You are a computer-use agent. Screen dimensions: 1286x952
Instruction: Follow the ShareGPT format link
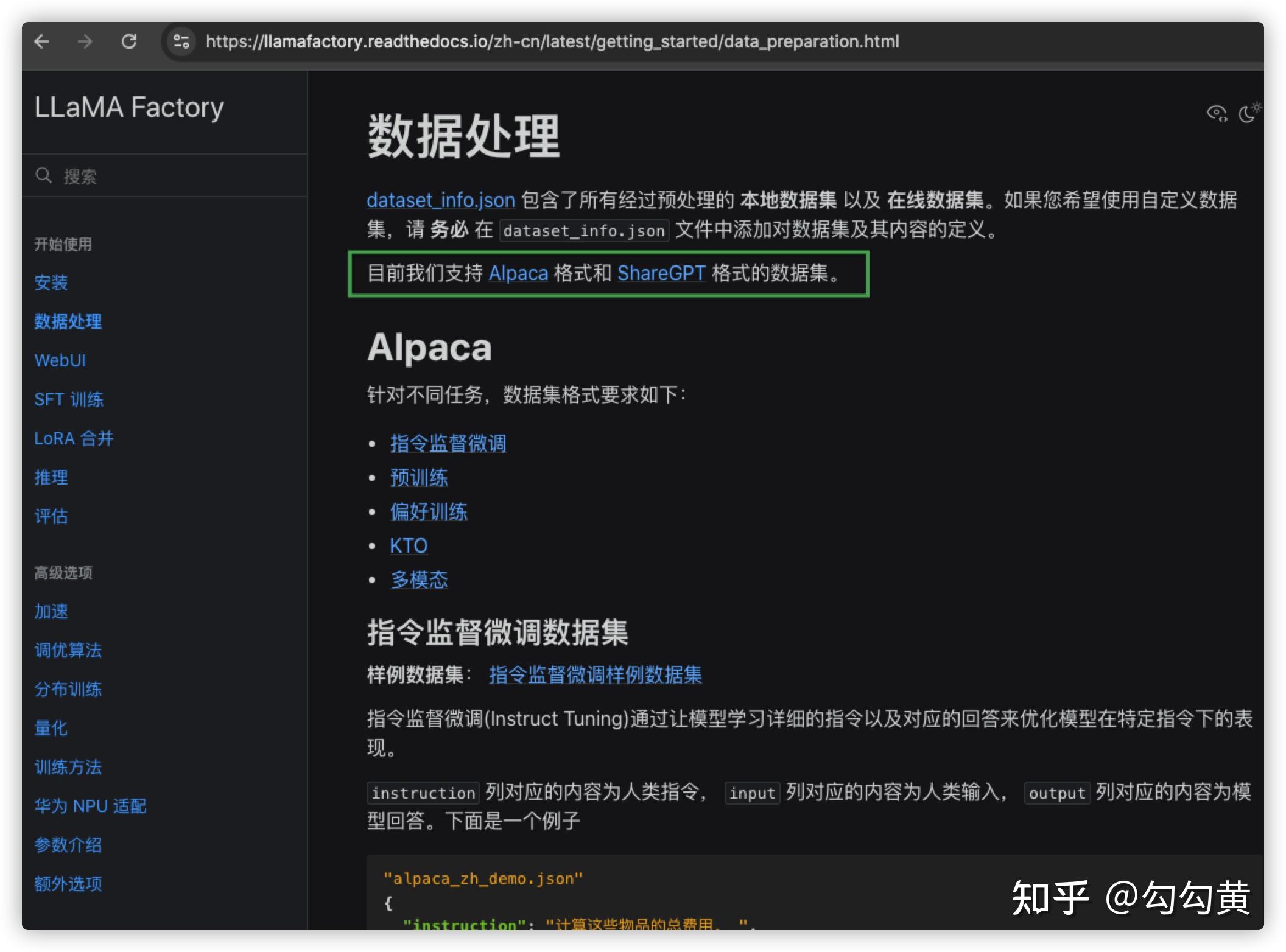661,274
